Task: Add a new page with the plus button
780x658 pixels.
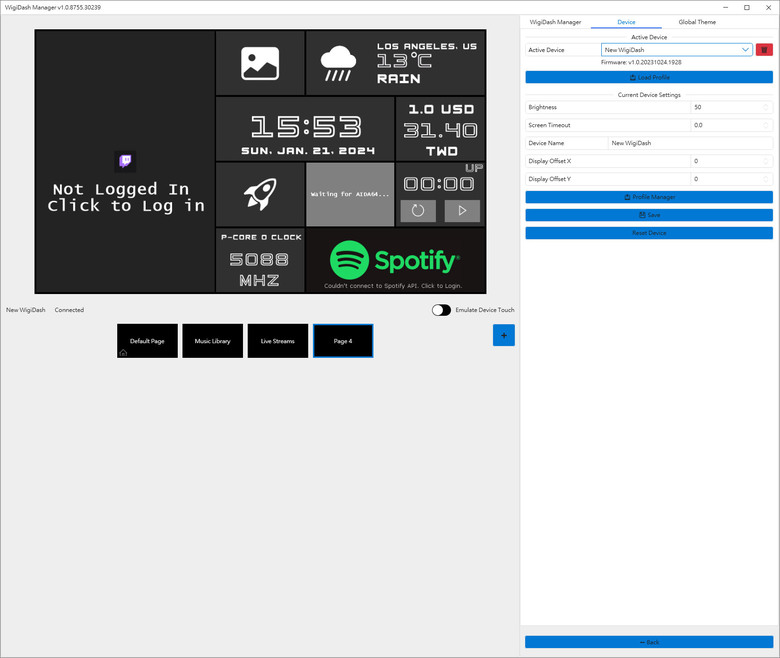Action: pyautogui.click(x=503, y=335)
